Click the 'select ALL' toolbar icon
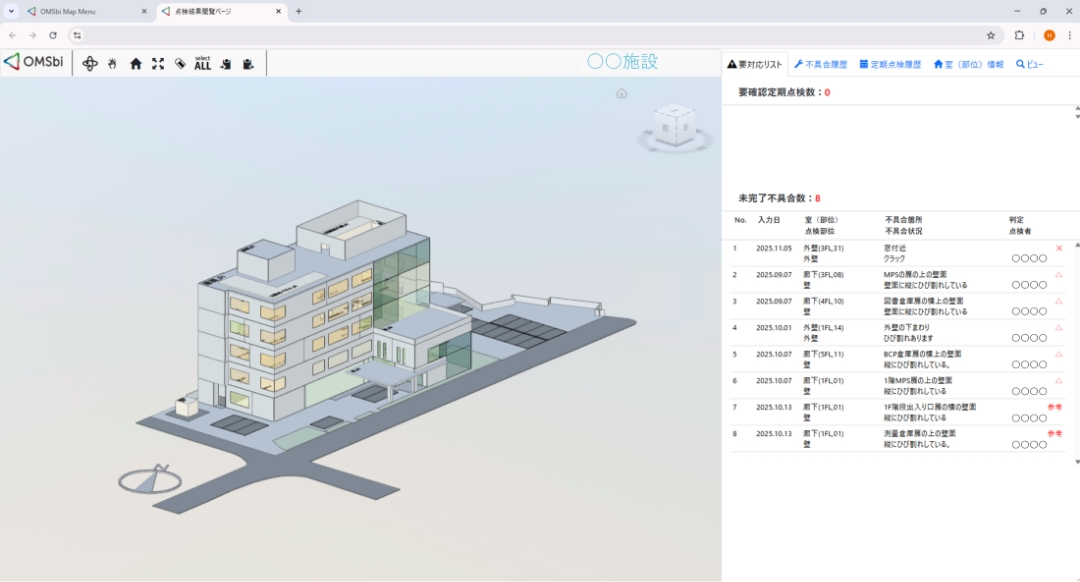This screenshot has height=582, width=1080. click(204, 64)
